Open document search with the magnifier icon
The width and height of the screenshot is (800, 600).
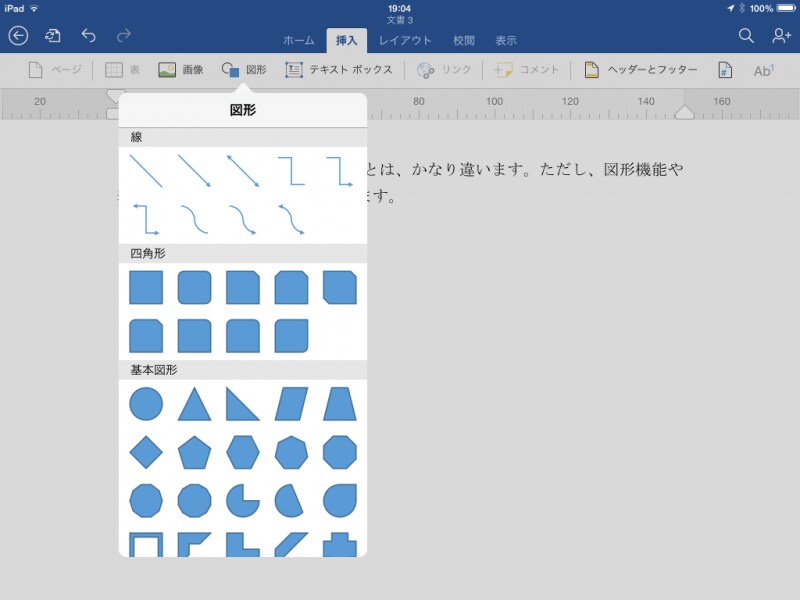coord(746,34)
